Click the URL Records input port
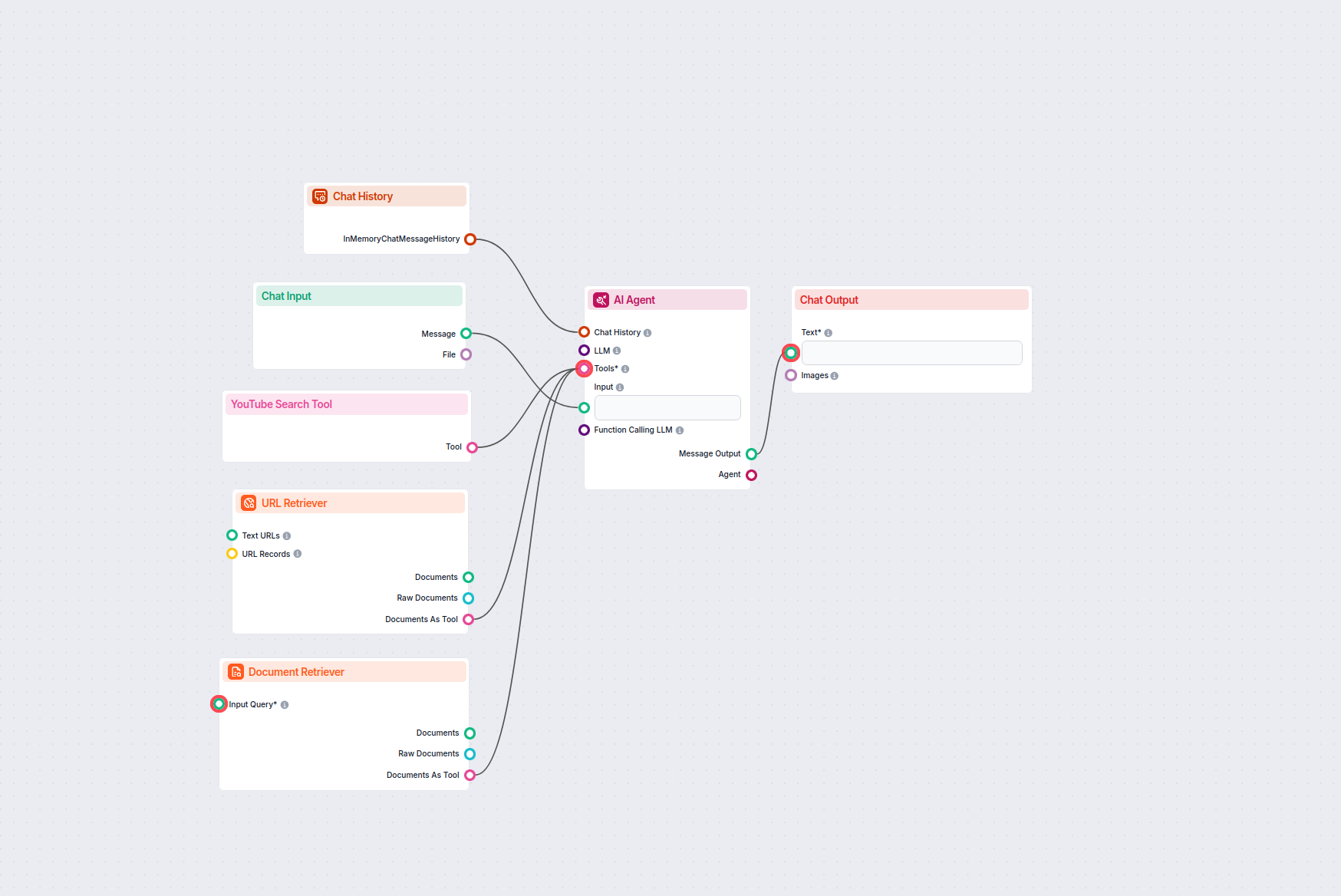1341x896 pixels. click(x=232, y=554)
